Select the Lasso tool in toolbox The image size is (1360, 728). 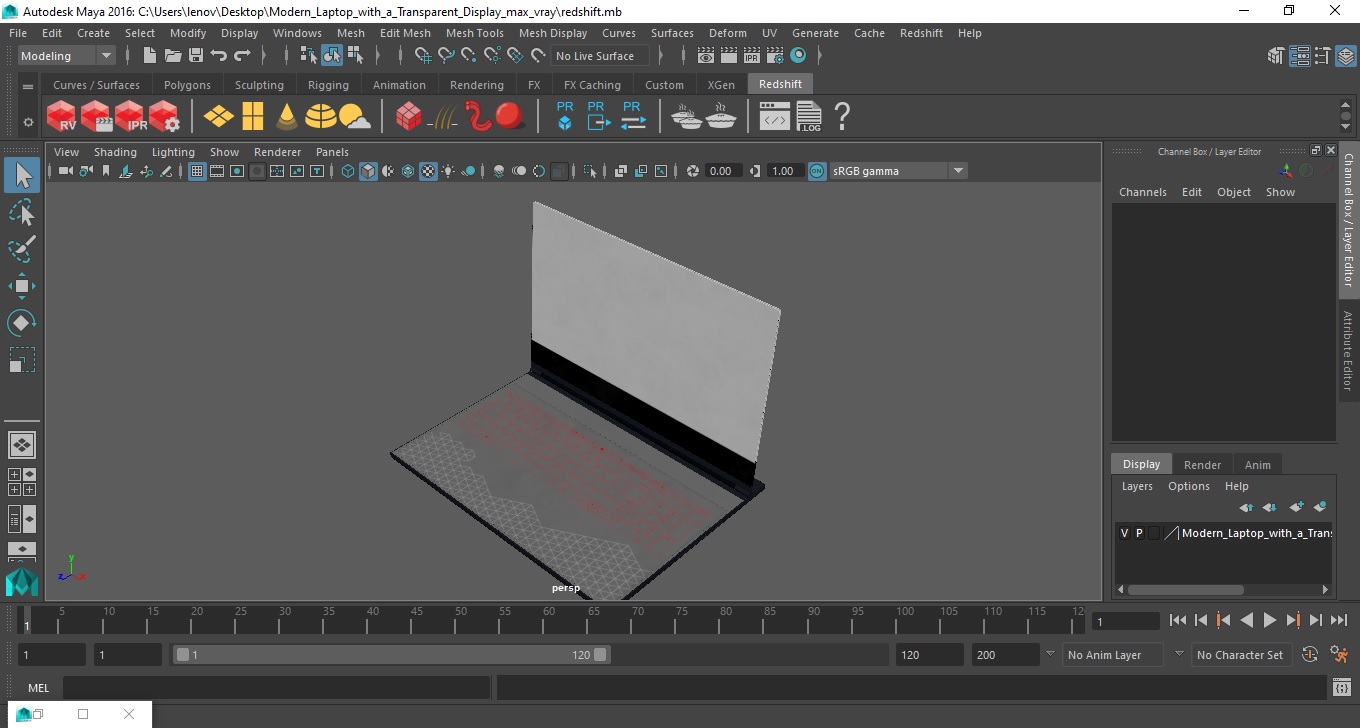point(22,212)
